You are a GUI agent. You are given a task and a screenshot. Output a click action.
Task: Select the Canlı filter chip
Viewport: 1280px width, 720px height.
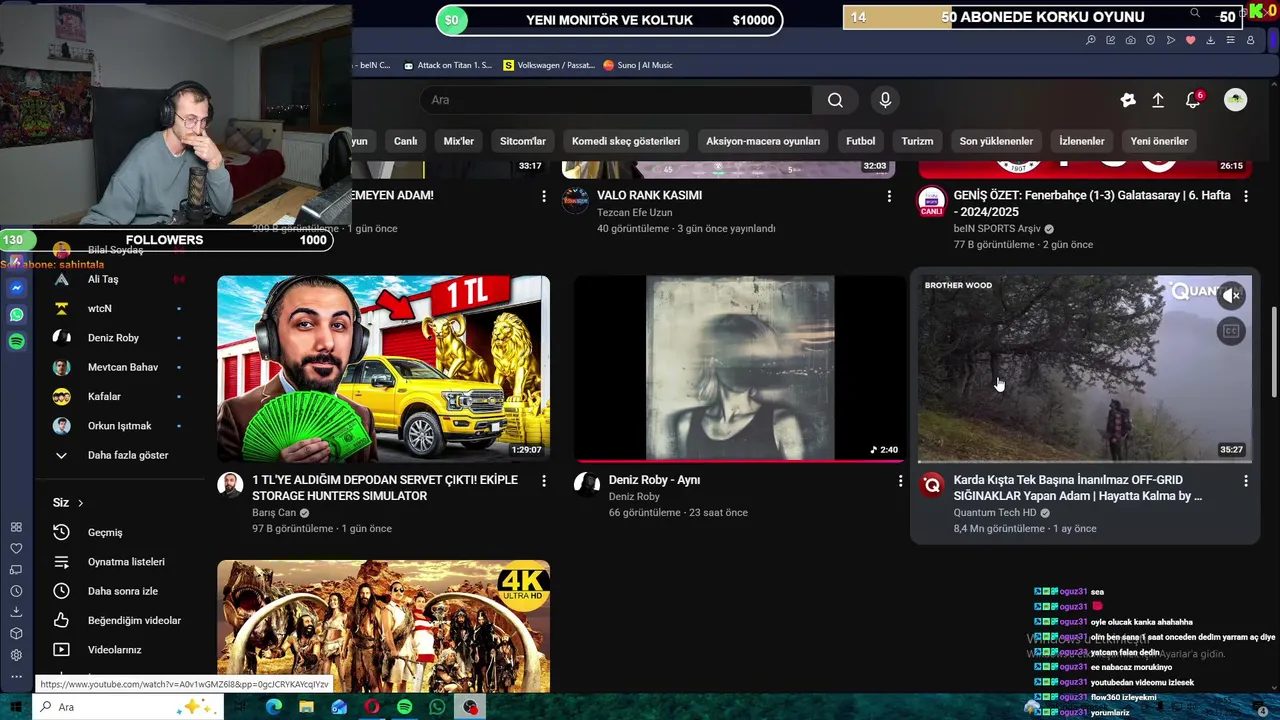point(405,141)
